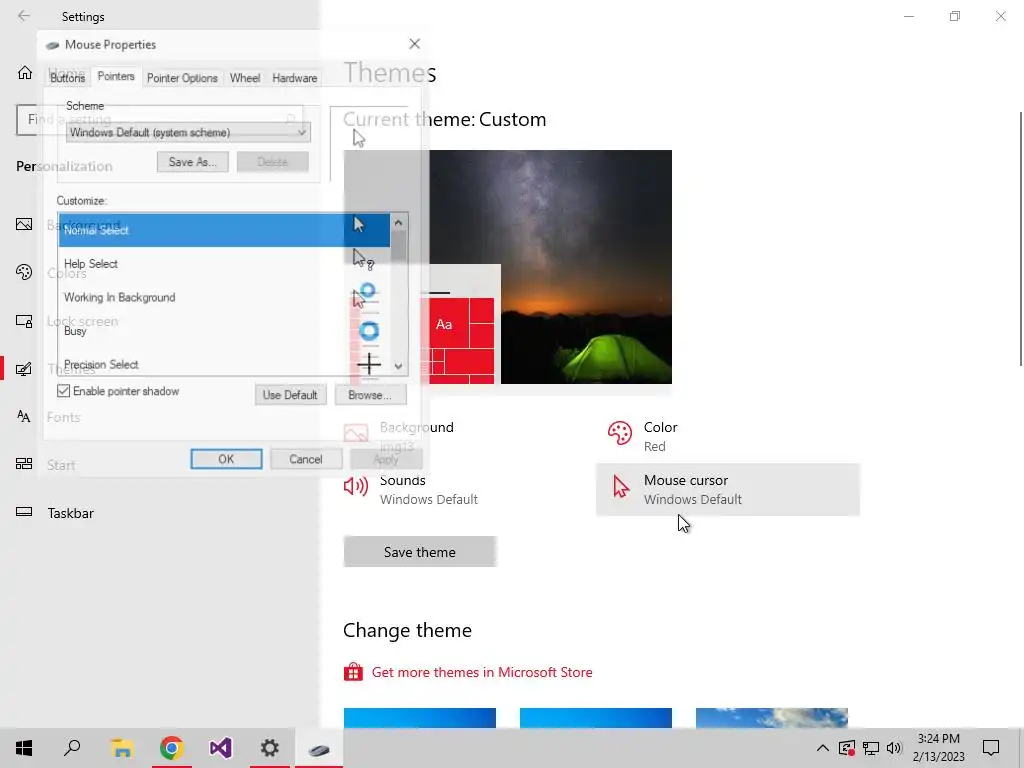Go back with Settings back arrow
Image resolution: width=1024 pixels, height=768 pixels.
click(24, 16)
